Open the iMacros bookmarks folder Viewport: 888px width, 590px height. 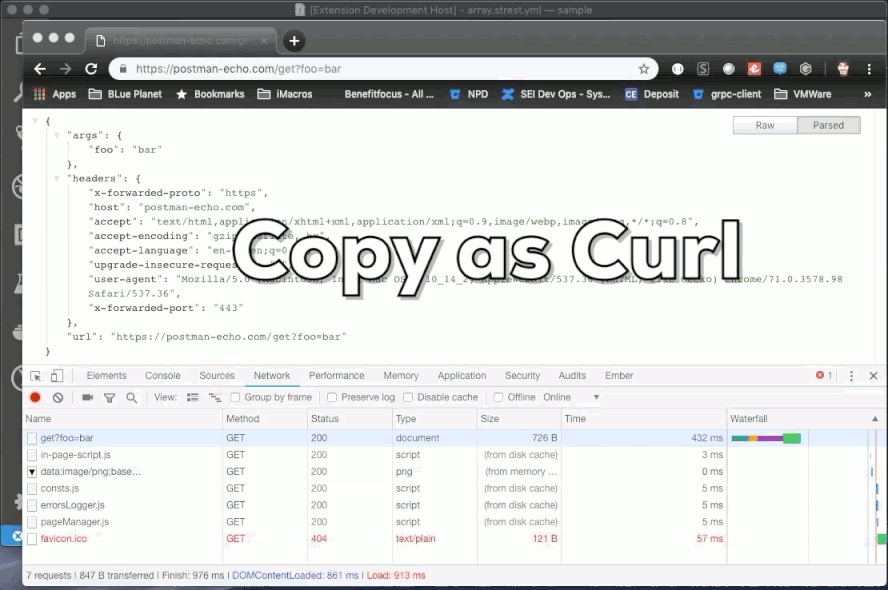[285, 94]
